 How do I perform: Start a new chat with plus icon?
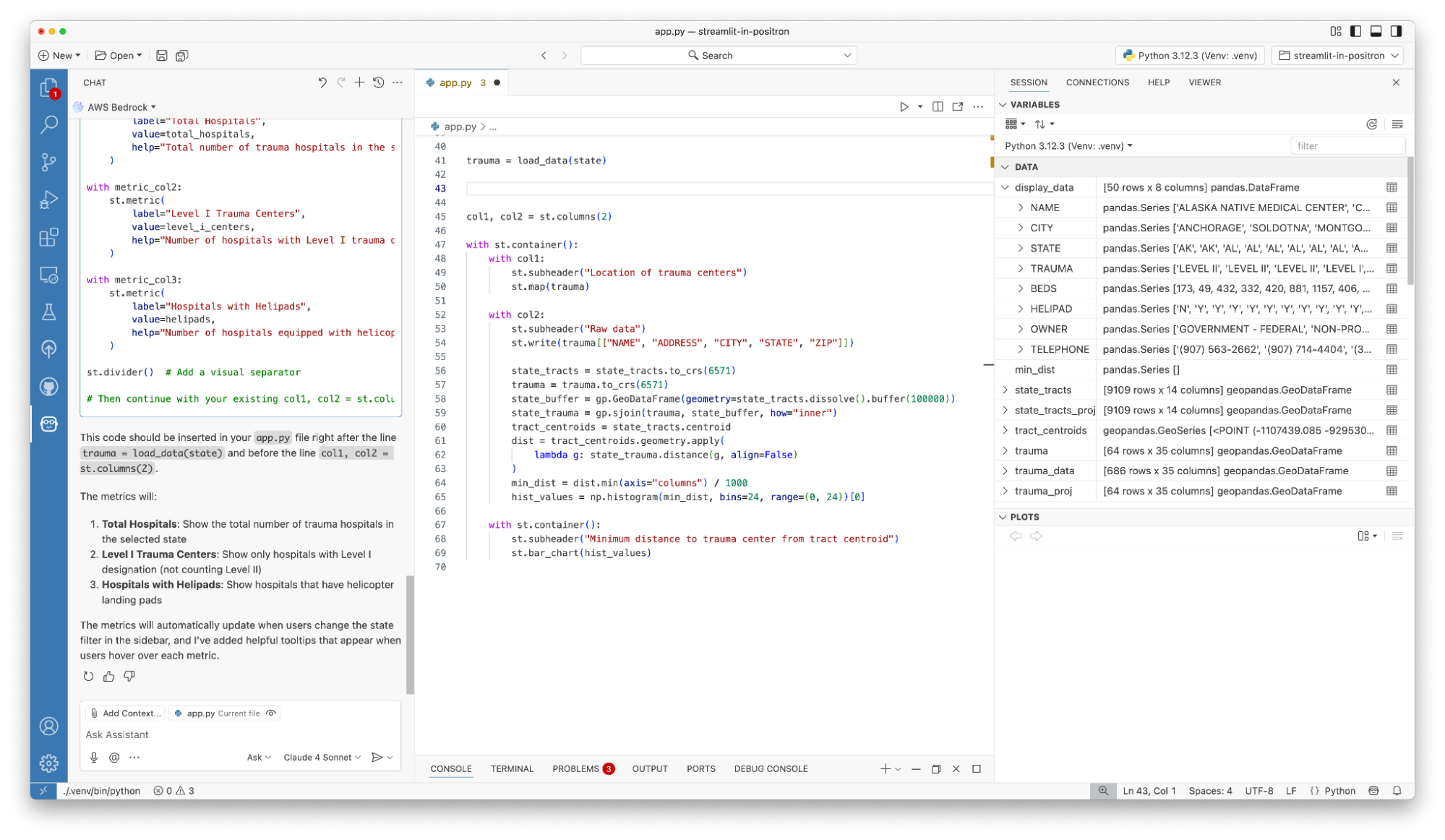click(x=359, y=82)
